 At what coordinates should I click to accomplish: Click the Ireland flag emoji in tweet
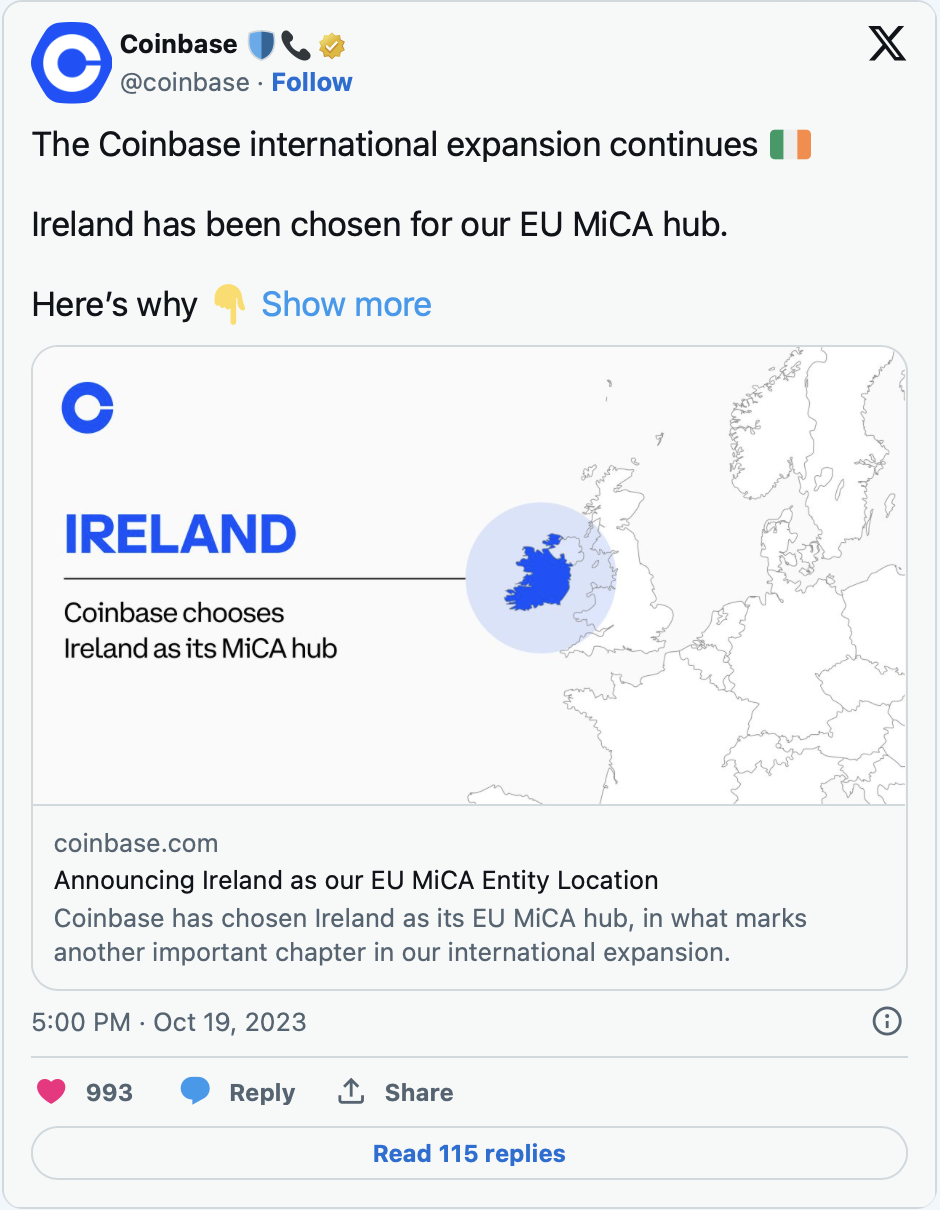pos(790,145)
